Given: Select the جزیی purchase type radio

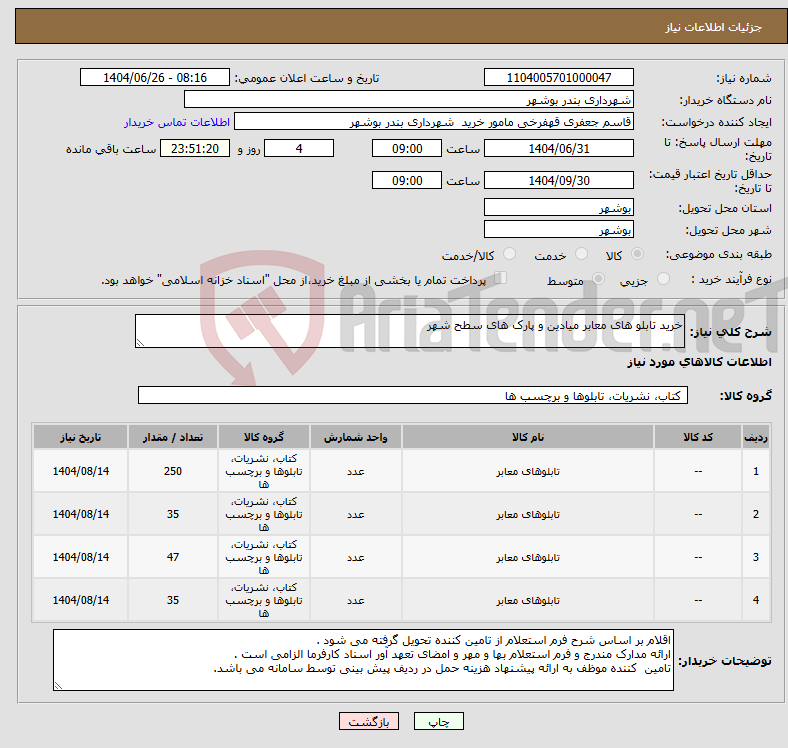Looking at the screenshot, I should point(663,278).
